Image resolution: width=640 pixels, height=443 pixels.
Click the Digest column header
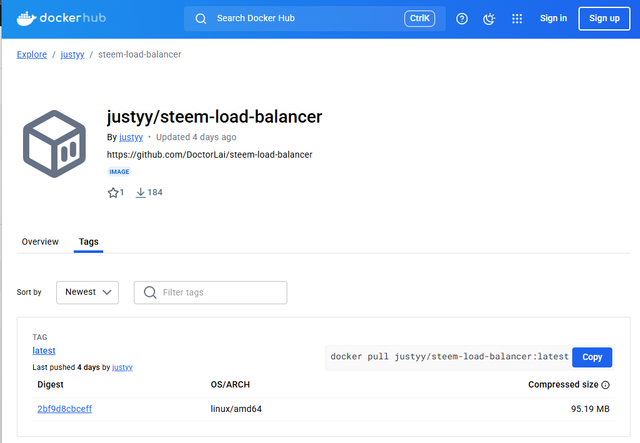click(50, 385)
